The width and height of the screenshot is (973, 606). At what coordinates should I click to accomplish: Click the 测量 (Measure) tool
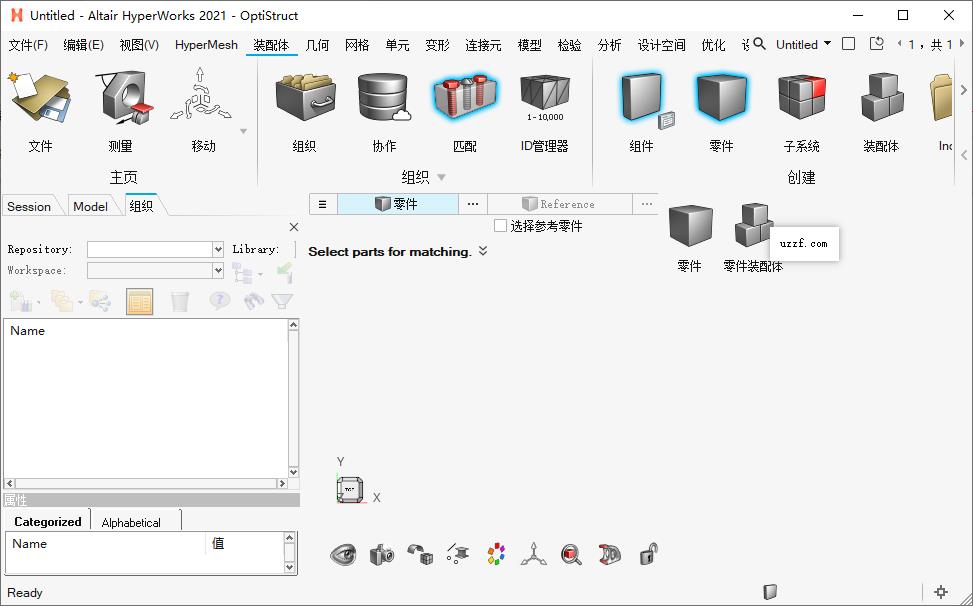pyautogui.click(x=119, y=110)
